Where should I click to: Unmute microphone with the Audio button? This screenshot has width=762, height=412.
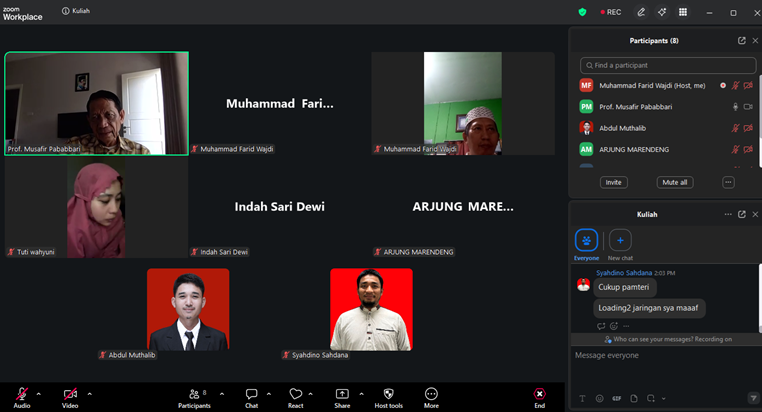pos(22,398)
